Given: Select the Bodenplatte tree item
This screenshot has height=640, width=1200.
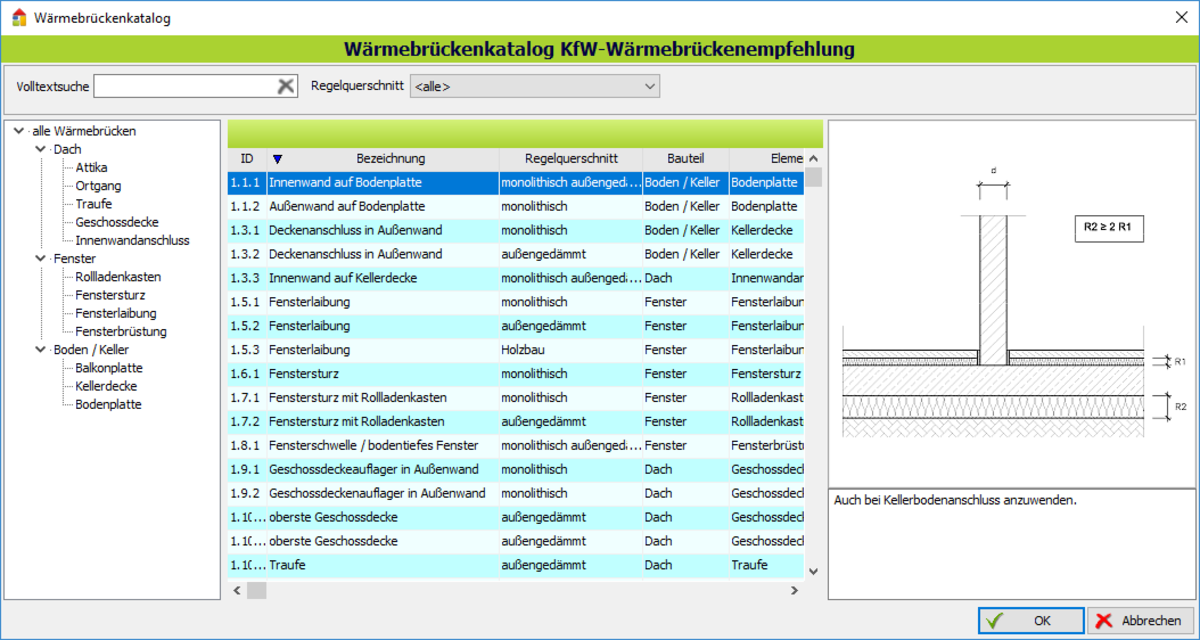Looking at the screenshot, I should (x=108, y=404).
